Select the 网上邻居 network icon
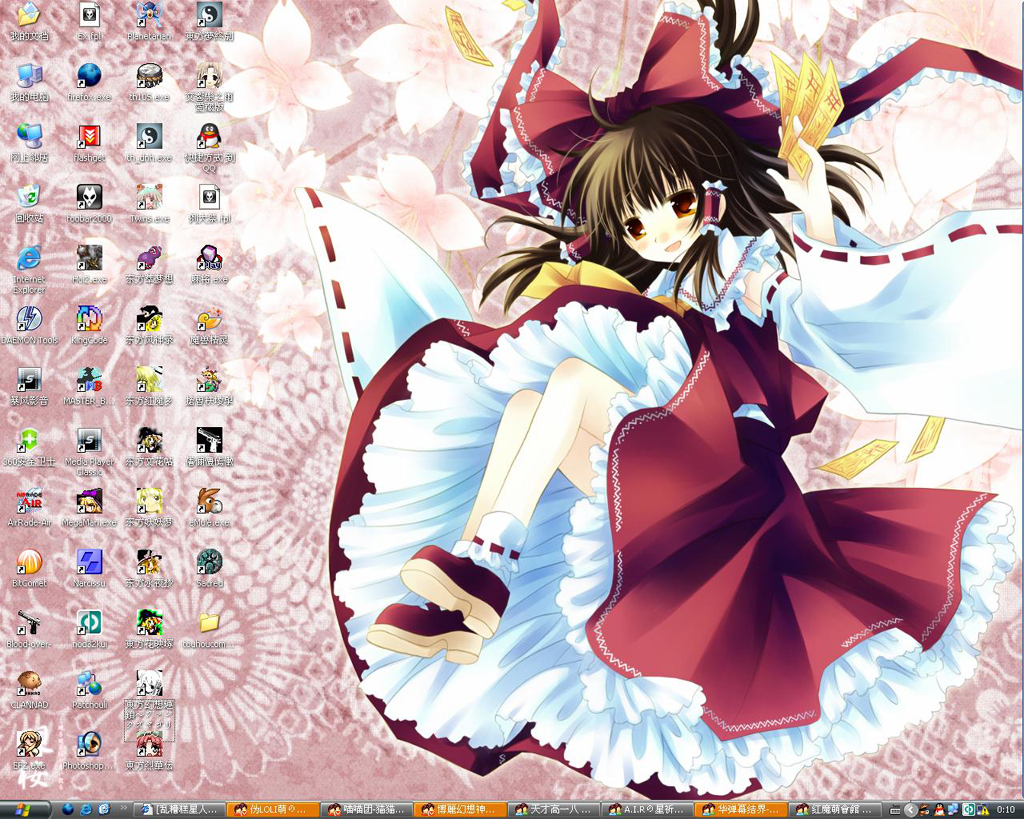The height and width of the screenshot is (819, 1024). coord(29,143)
